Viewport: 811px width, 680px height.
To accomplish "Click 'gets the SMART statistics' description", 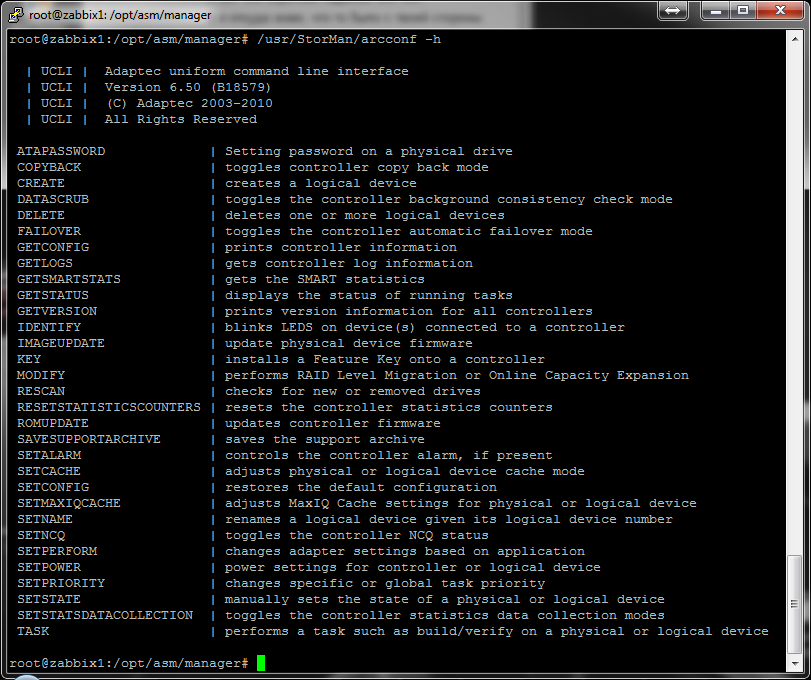I will (x=325, y=280).
